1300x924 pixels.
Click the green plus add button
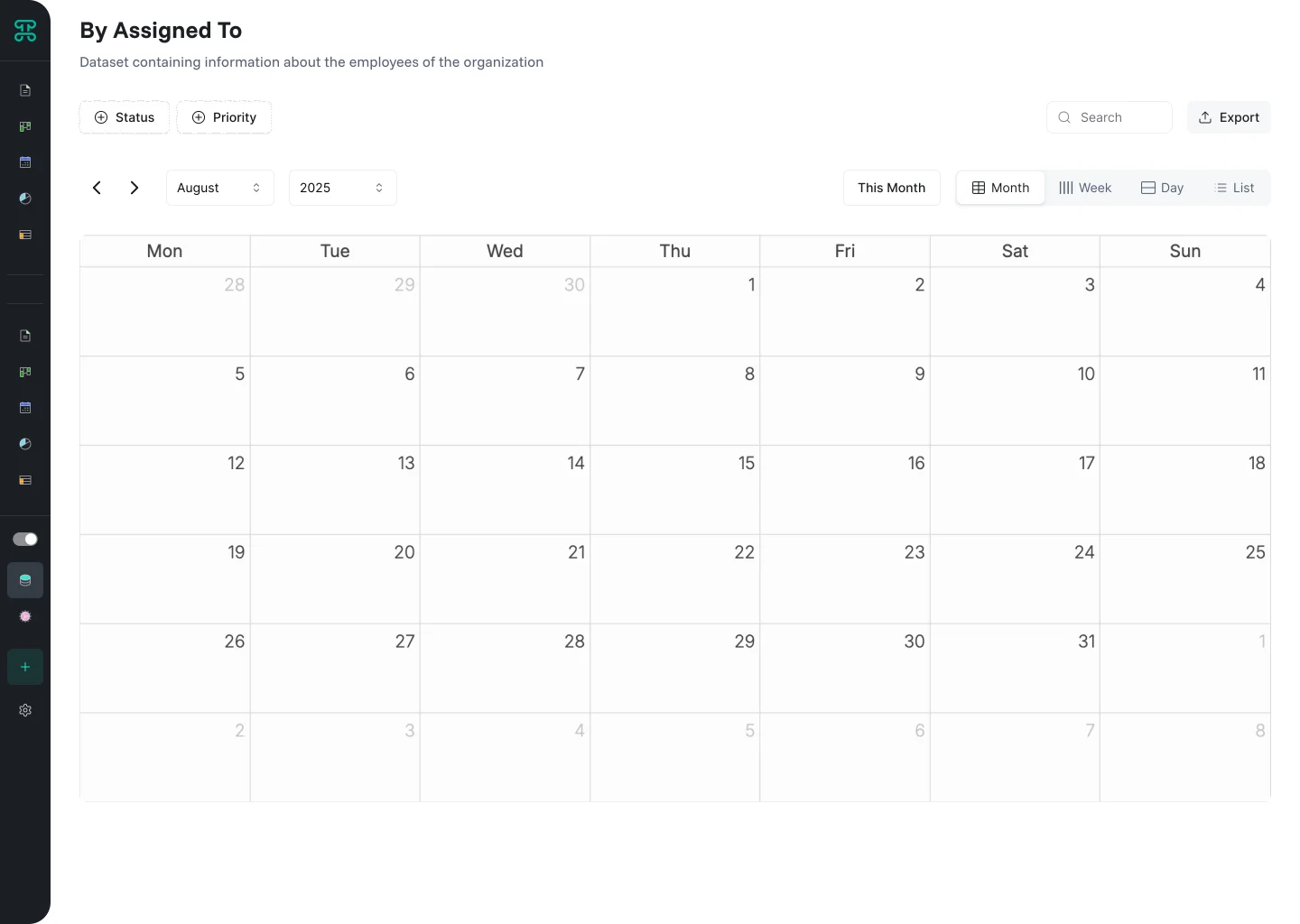25,667
